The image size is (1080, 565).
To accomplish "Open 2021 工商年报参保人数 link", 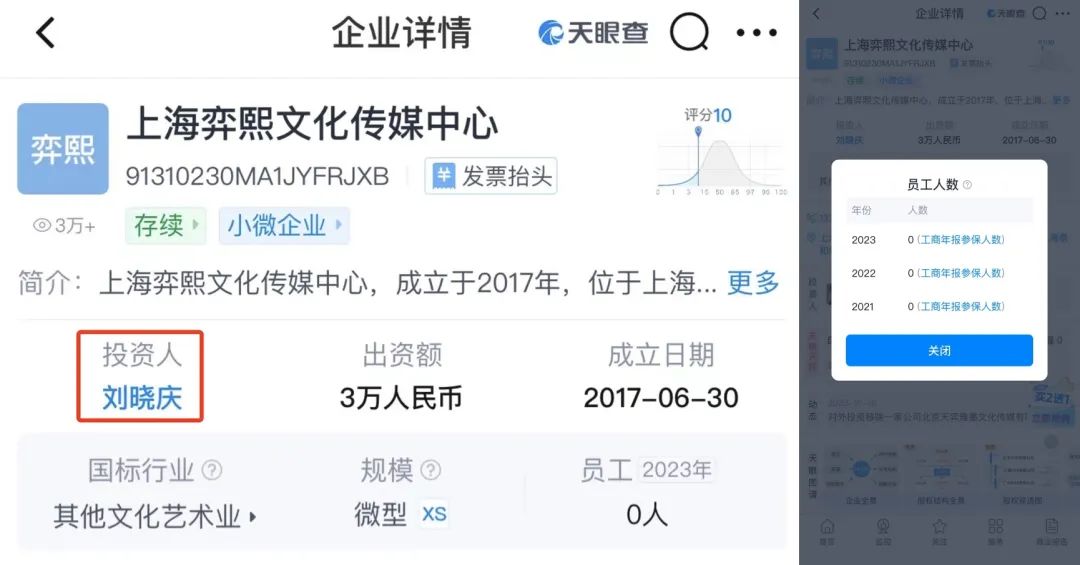I will [x=960, y=307].
